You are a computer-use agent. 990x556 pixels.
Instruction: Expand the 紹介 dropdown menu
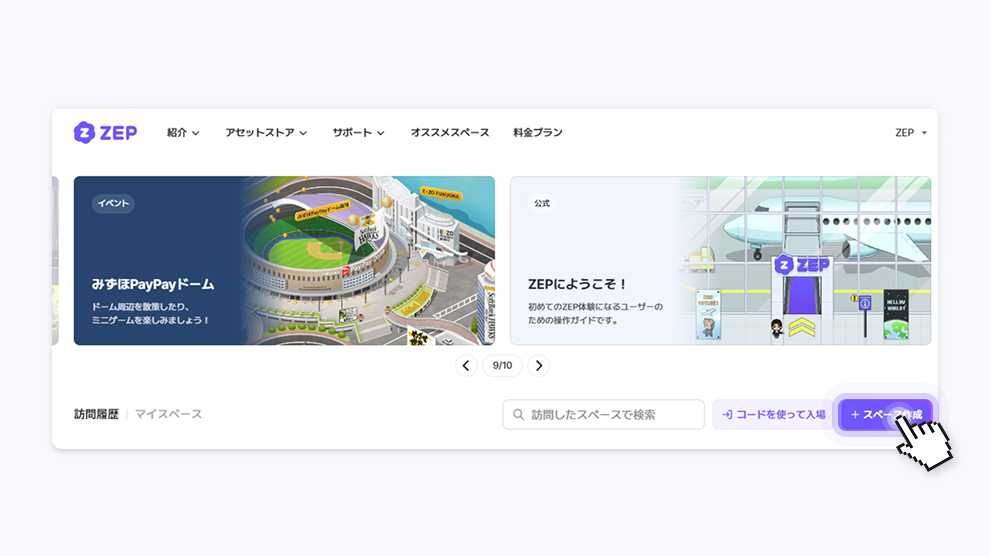pos(183,133)
